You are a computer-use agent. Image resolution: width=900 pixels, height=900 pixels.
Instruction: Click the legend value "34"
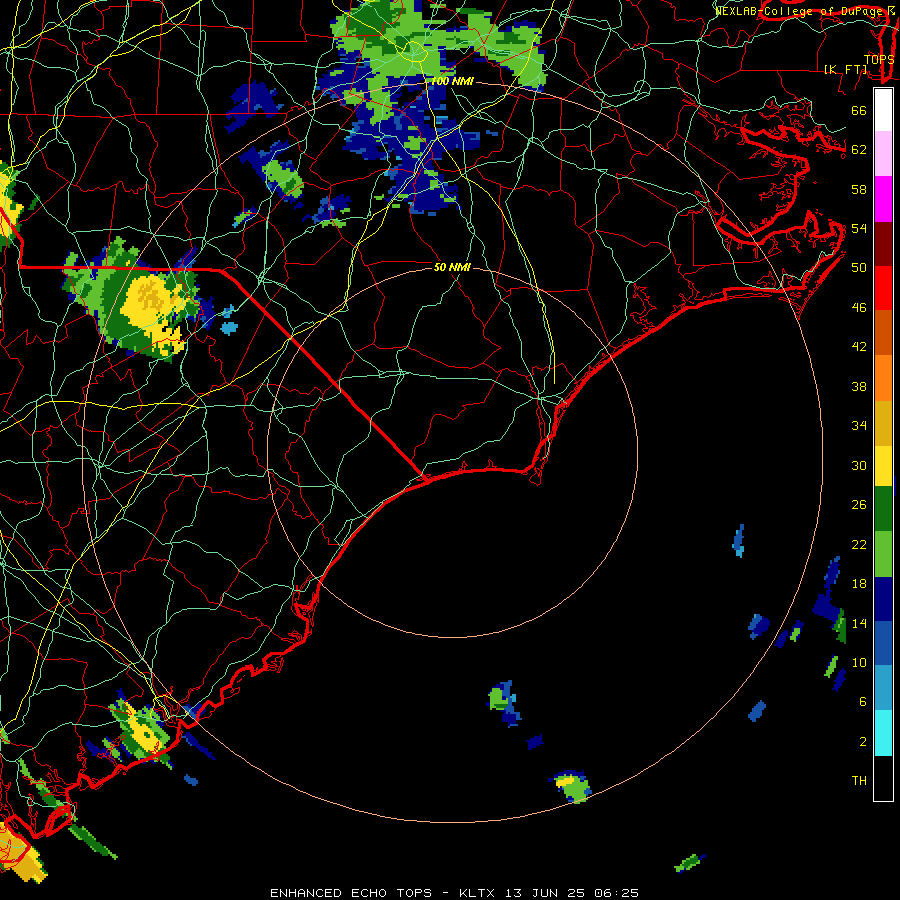click(x=859, y=425)
